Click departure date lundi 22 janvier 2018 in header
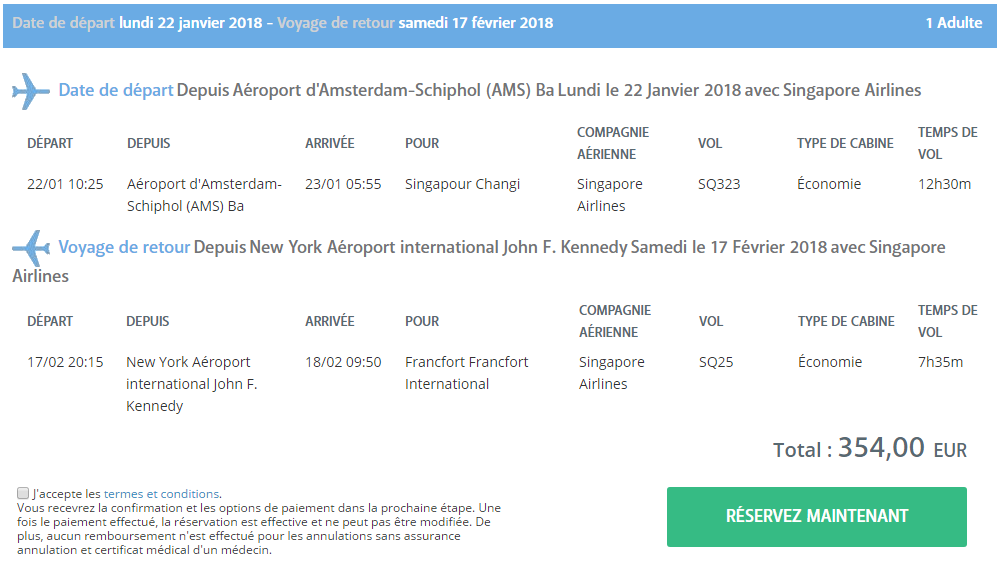1003x567 pixels. coord(191,23)
